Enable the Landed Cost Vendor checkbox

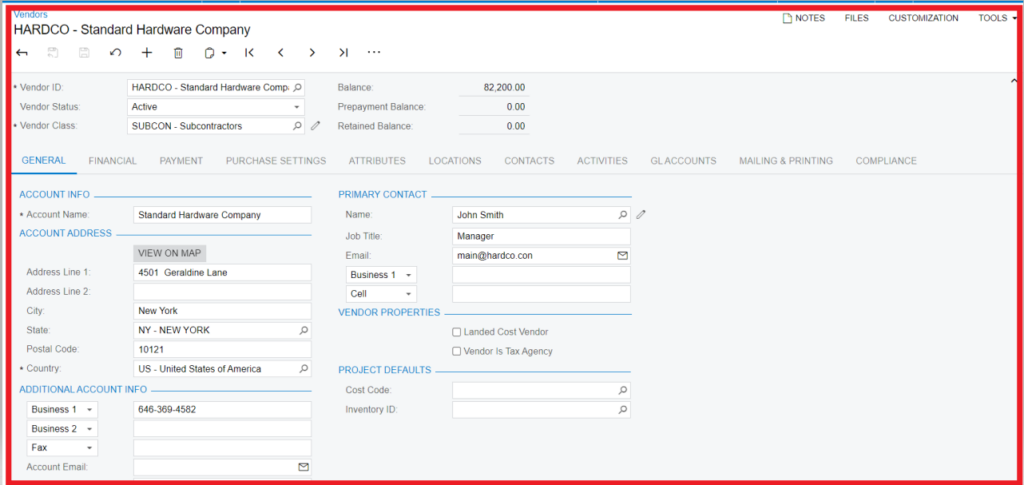pyautogui.click(x=457, y=332)
